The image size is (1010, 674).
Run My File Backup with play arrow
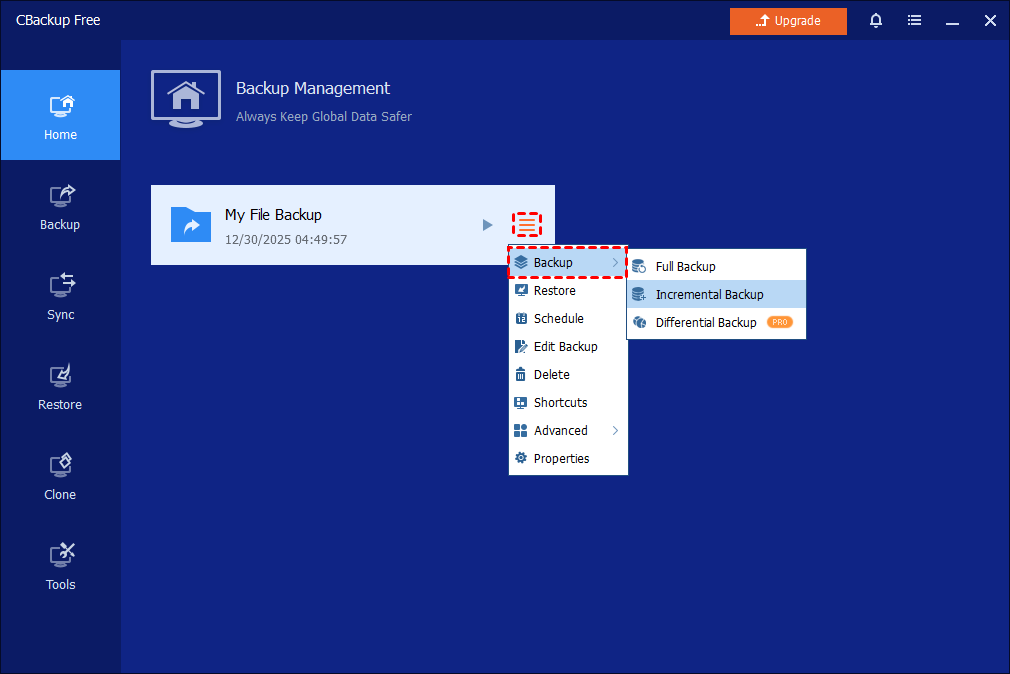tap(487, 225)
